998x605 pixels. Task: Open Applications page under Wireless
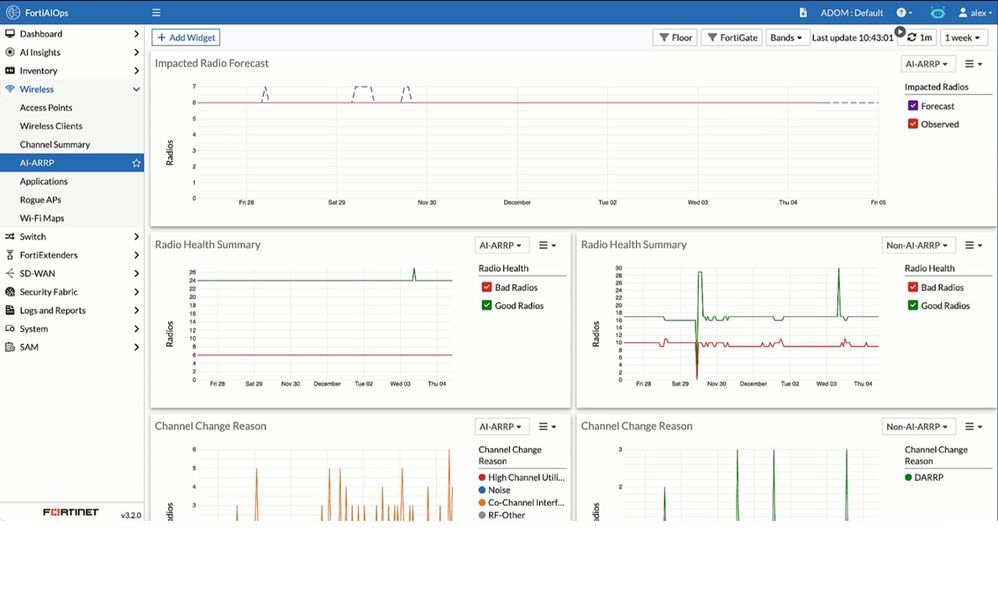click(x=43, y=181)
